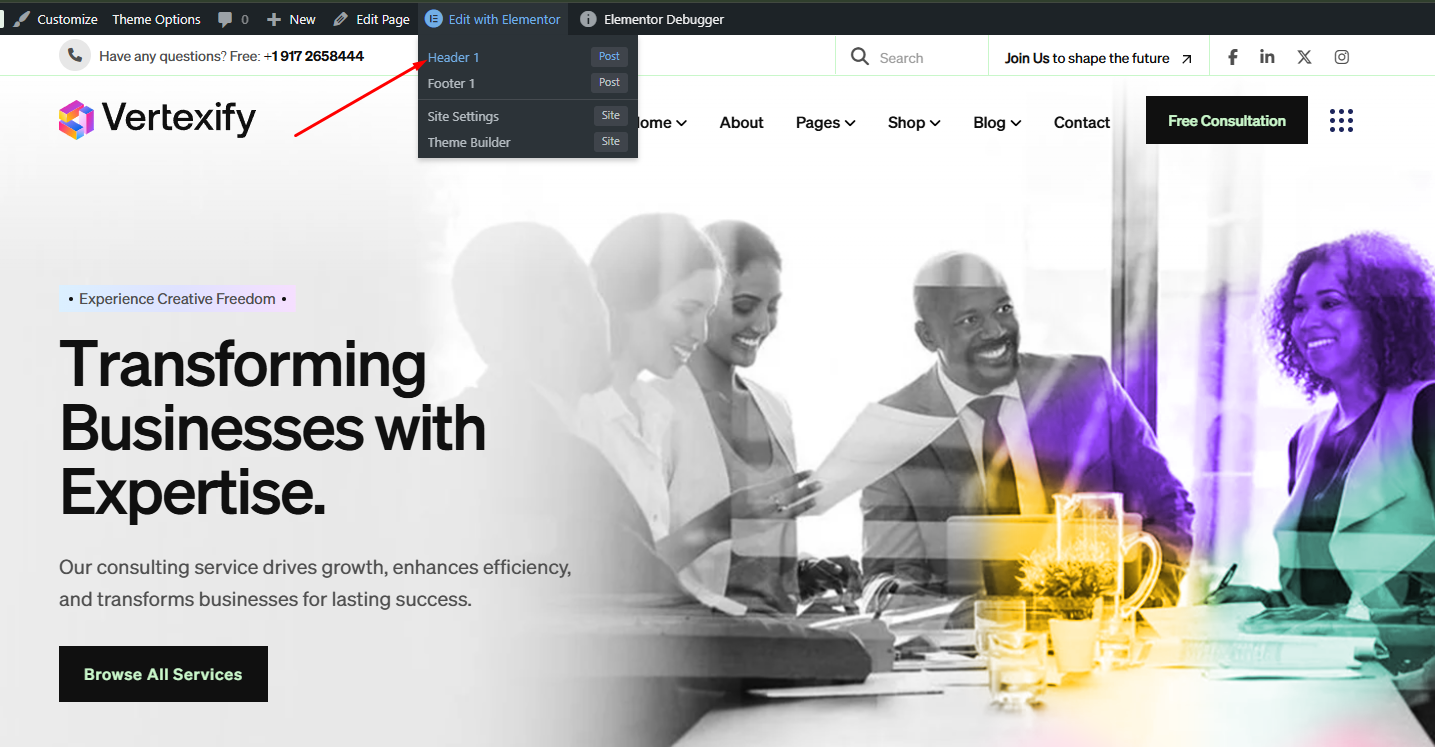The width and height of the screenshot is (1435, 747).
Task: Click the hero heading Transforming Businesses
Action: (273, 428)
